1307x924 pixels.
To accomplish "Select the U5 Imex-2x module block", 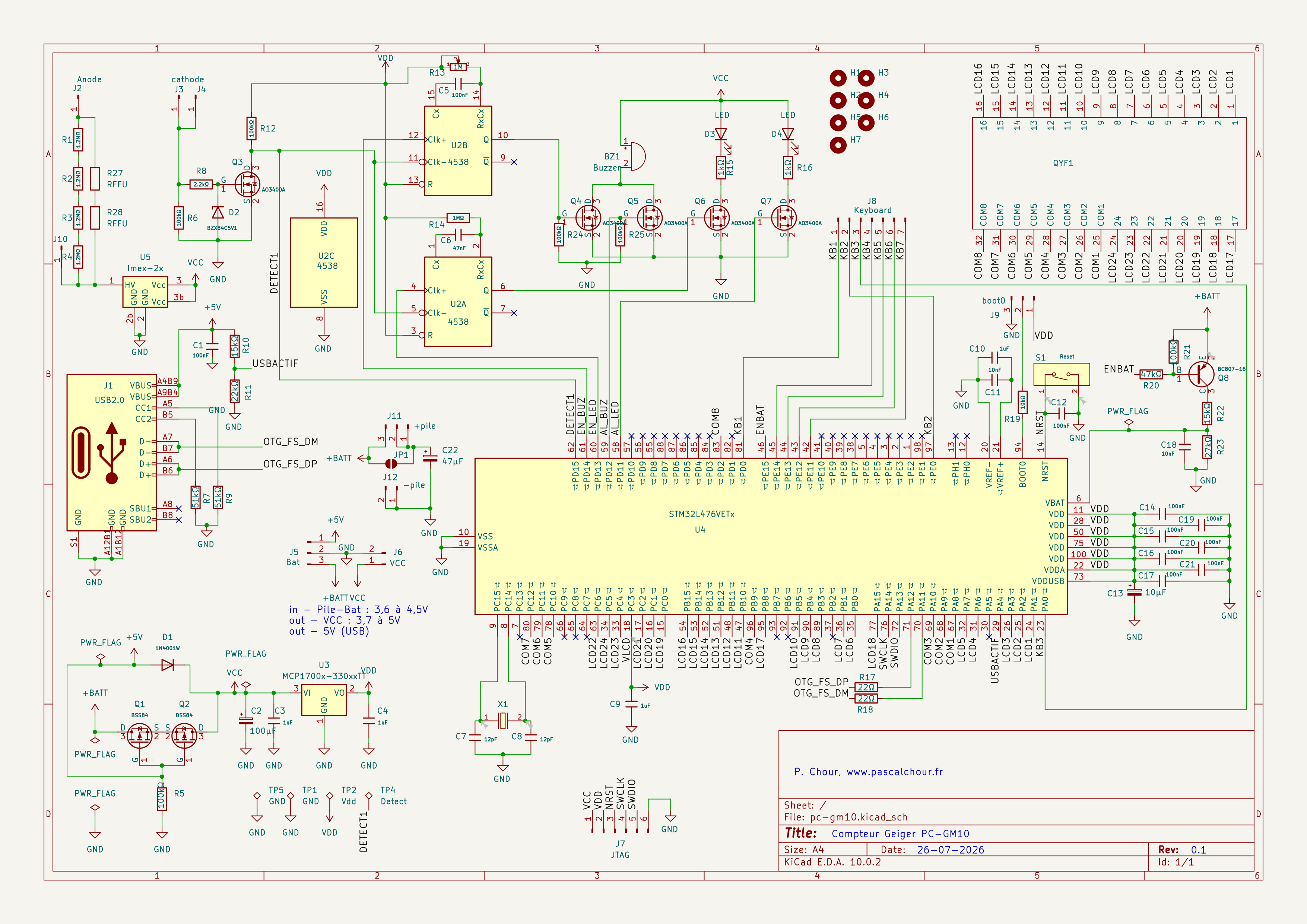I will pyautogui.click(x=145, y=293).
